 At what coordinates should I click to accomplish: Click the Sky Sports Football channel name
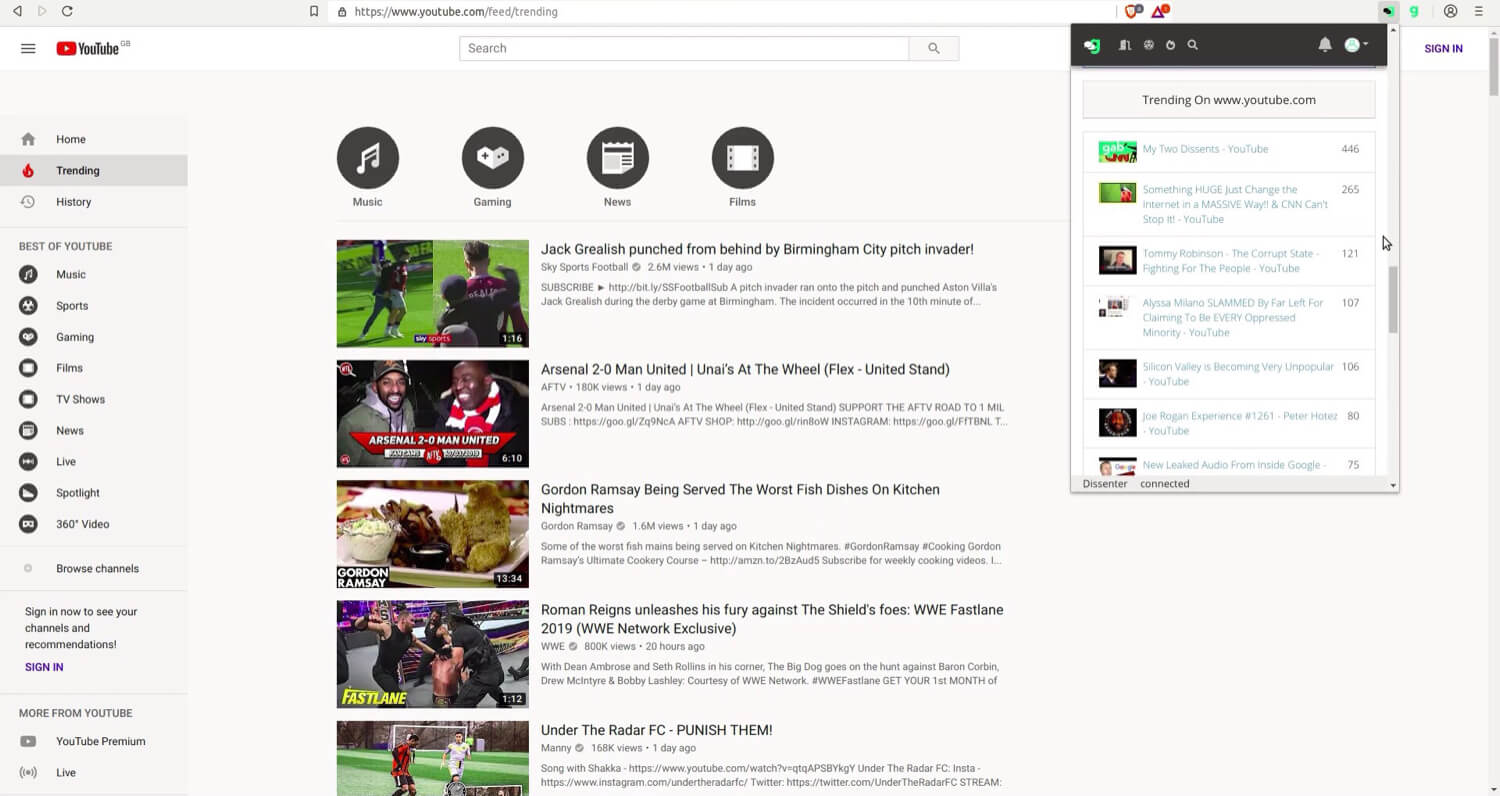tap(584, 267)
